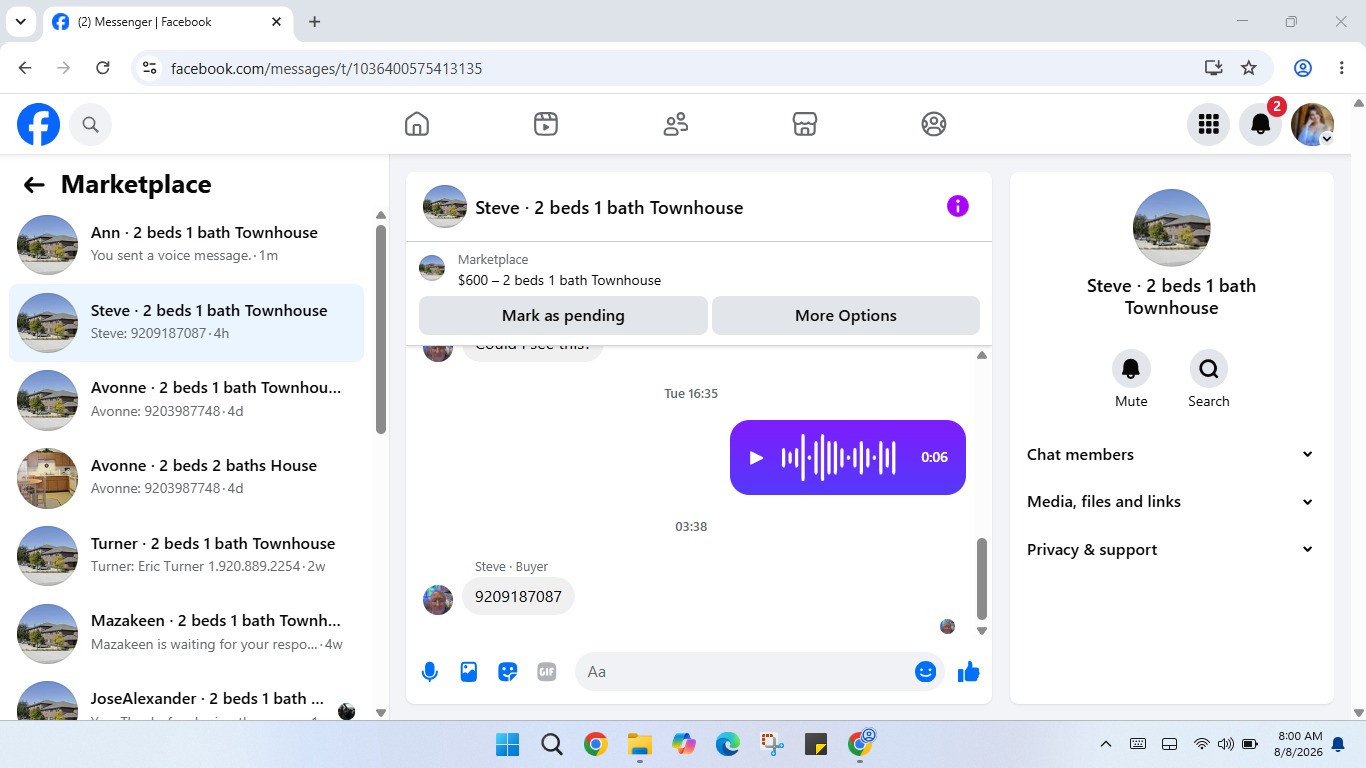Go to the Home feed tab
This screenshot has height=768, width=1366.
(x=417, y=124)
